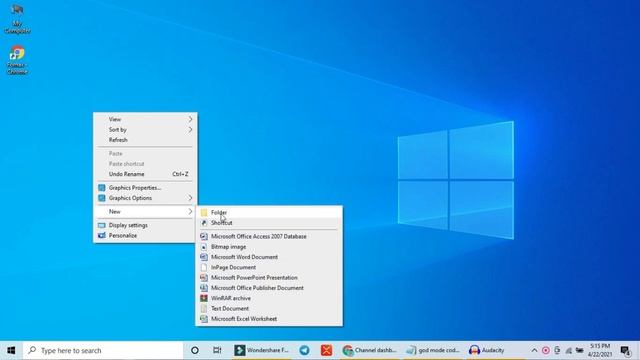The height and width of the screenshot is (360, 640).
Task: Create a new Folder
Action: tap(269, 212)
